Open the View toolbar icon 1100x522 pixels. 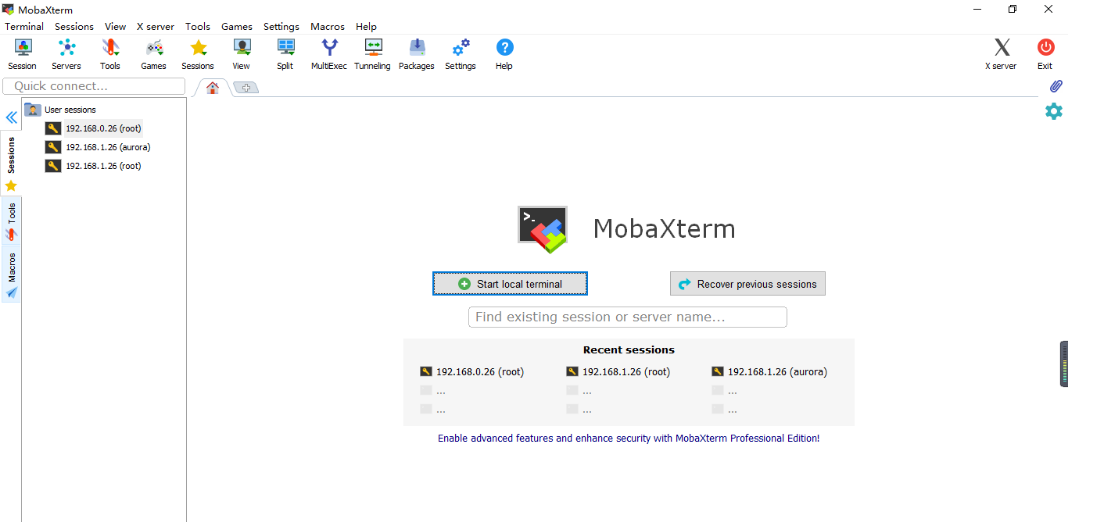click(241, 55)
